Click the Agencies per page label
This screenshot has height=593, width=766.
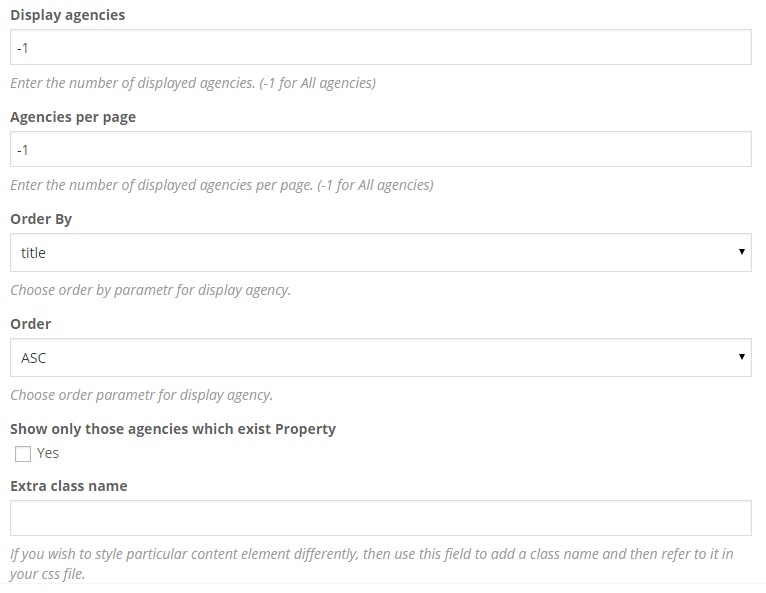[72, 116]
